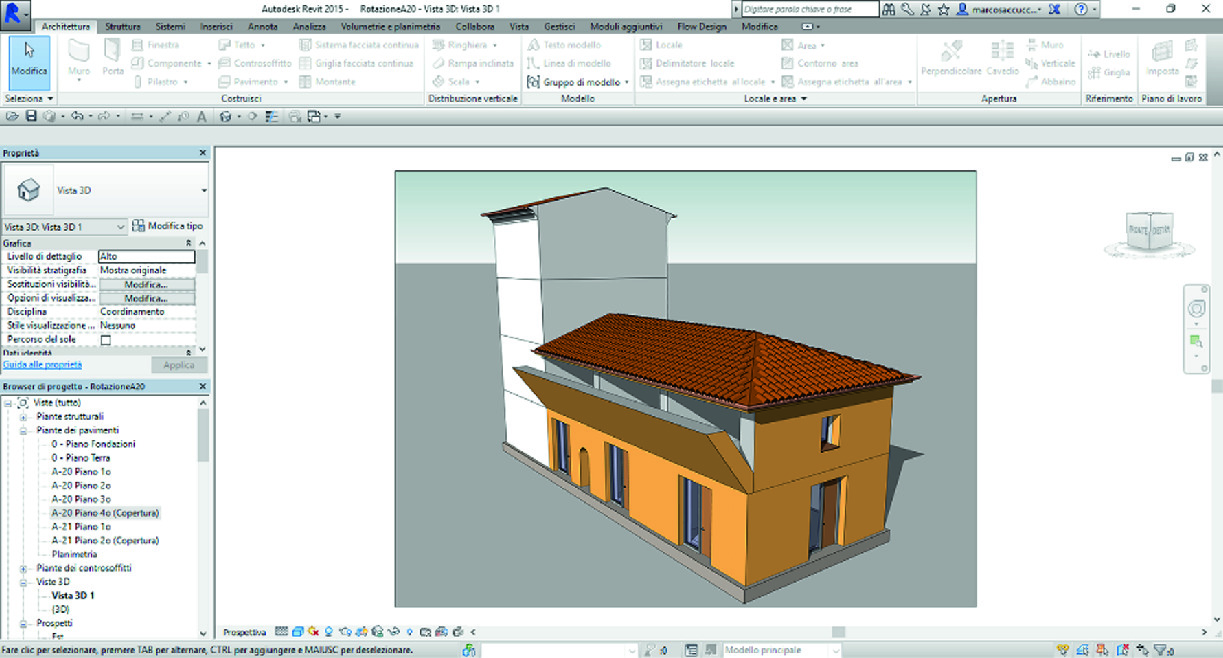Viewport: 1223px width, 658px height.
Task: Click the Open folder icon in quick access toolbar
Action: coord(12,117)
